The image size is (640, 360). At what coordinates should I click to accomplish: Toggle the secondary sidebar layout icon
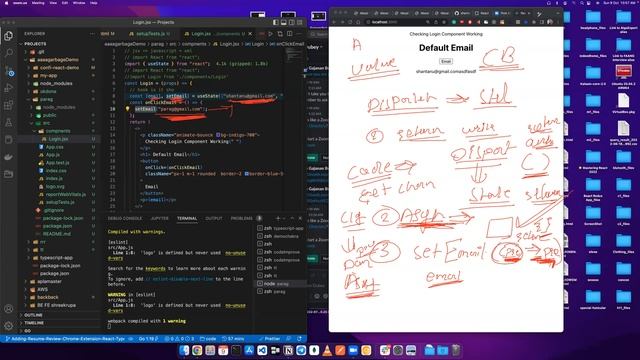coord(292,22)
